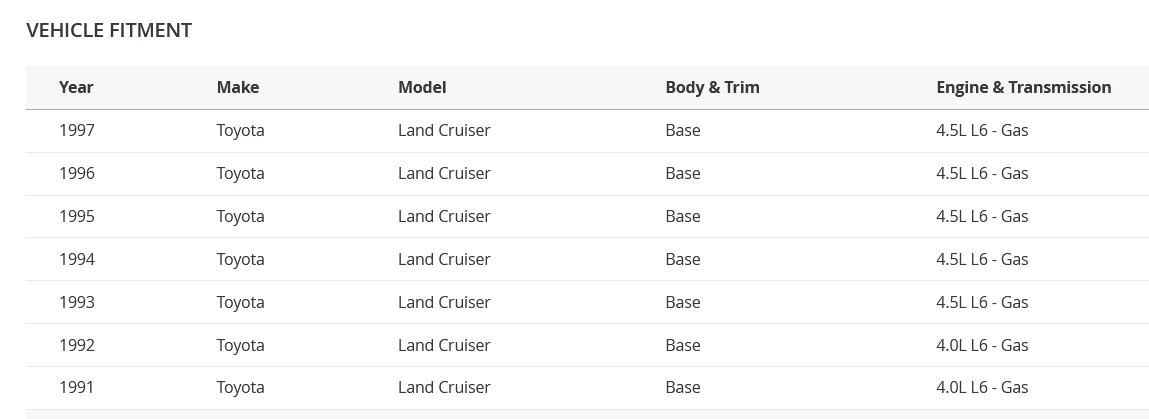Select the 1991 year cell
This screenshot has height=419, width=1149.
(77, 387)
